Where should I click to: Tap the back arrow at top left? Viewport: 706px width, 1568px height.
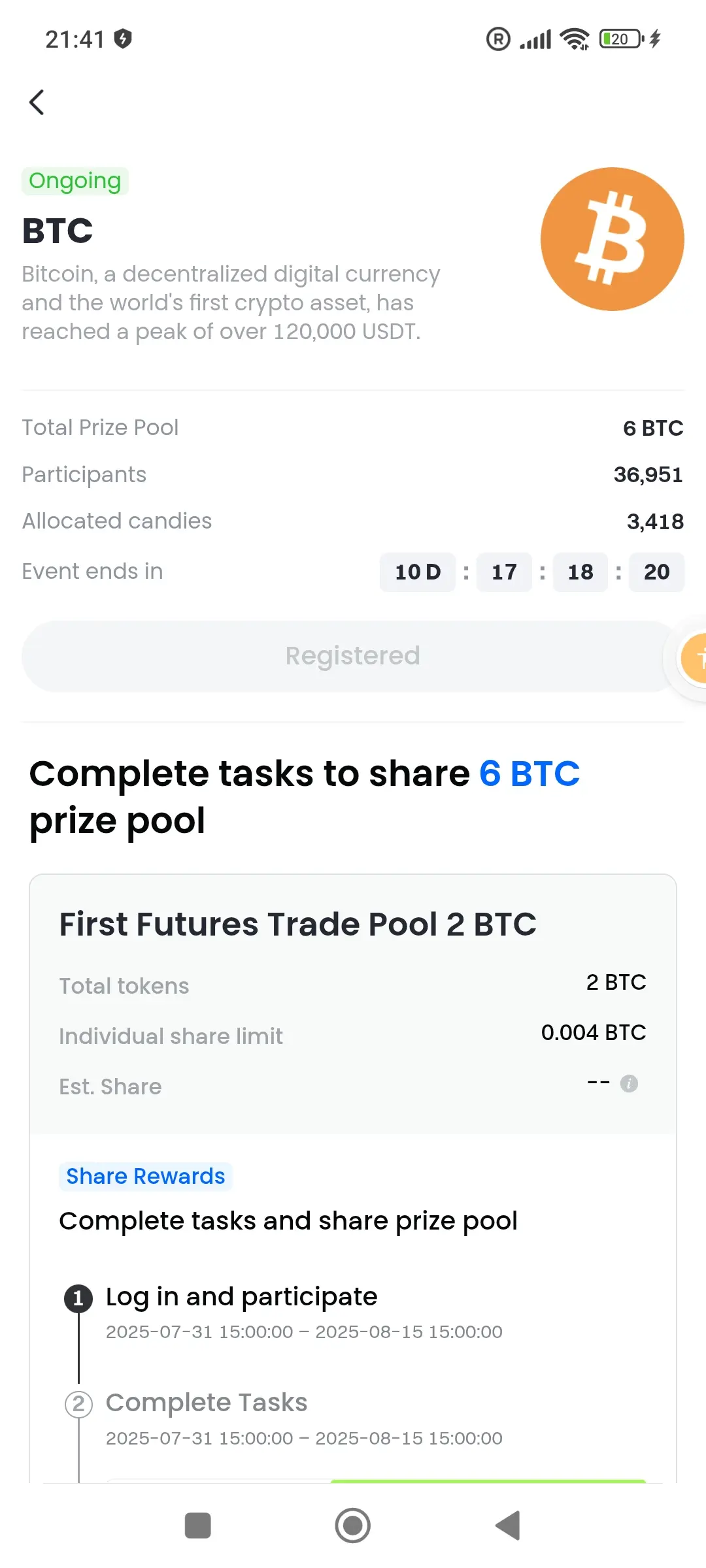[x=37, y=102]
